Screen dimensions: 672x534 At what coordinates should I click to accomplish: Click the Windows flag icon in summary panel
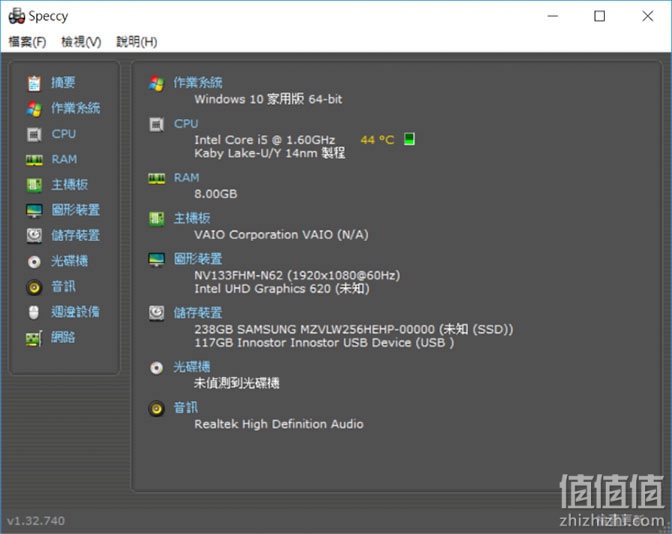pyautogui.click(x=156, y=83)
